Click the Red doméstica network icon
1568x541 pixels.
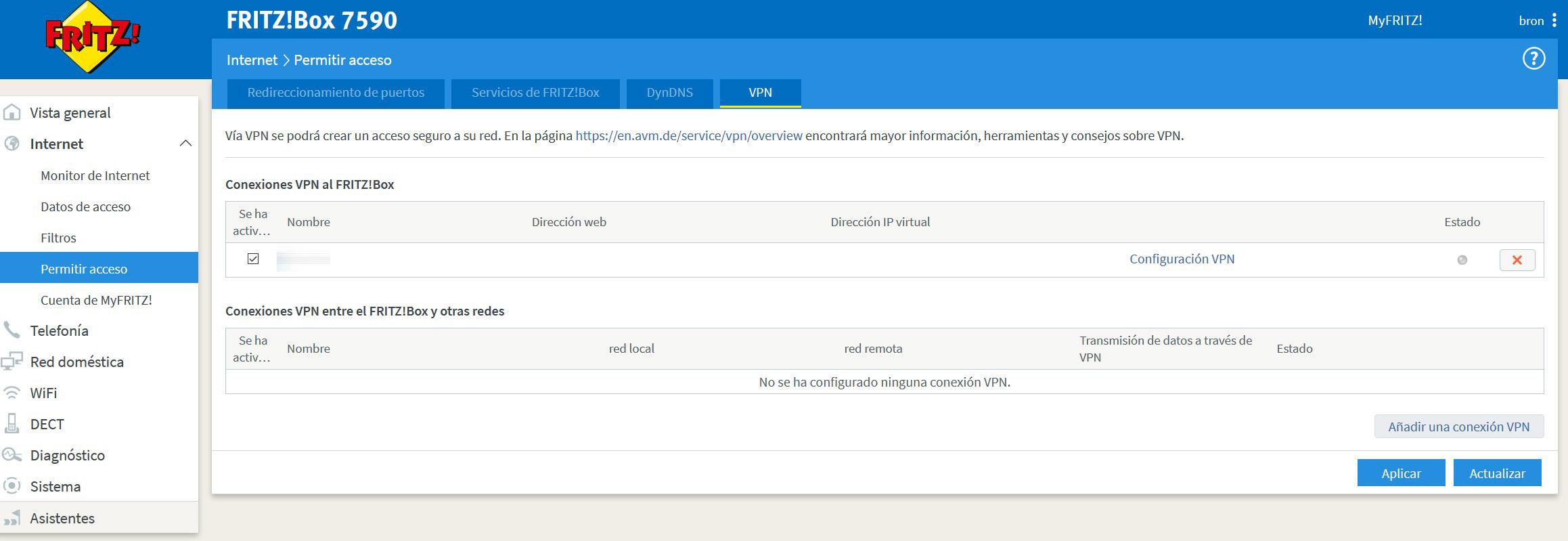coord(12,362)
